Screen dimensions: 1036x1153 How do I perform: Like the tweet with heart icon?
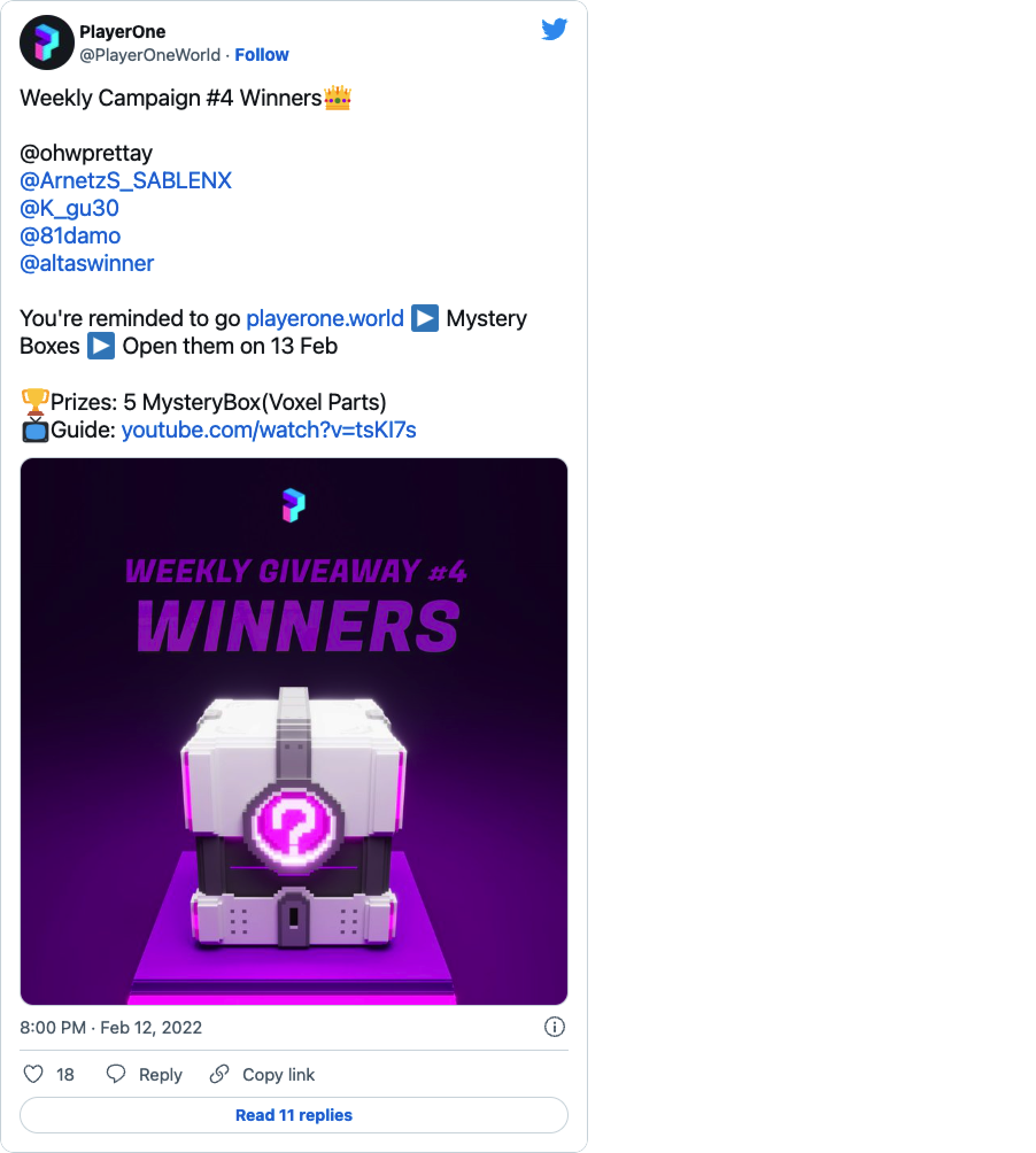tap(33, 1074)
